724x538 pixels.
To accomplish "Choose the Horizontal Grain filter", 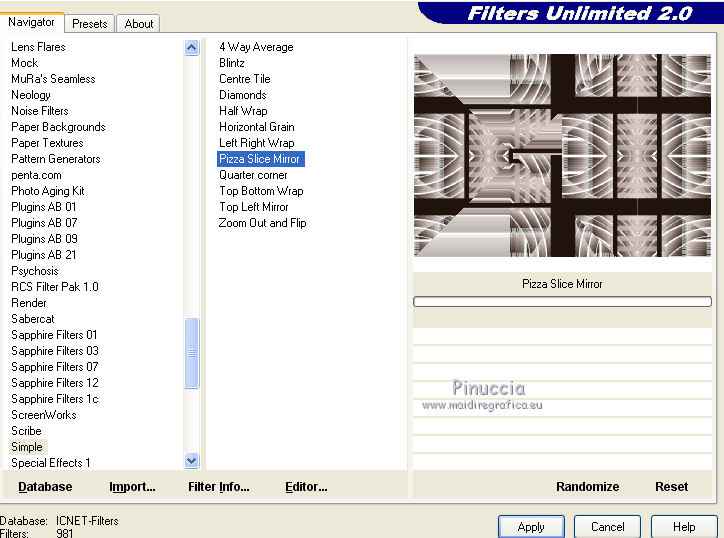I will [257, 127].
